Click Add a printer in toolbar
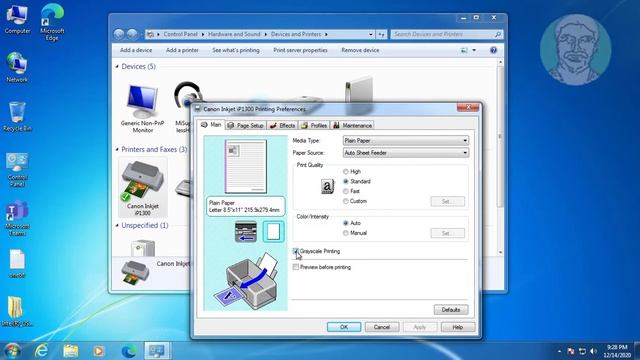This screenshot has width=640, height=360. coord(182,50)
